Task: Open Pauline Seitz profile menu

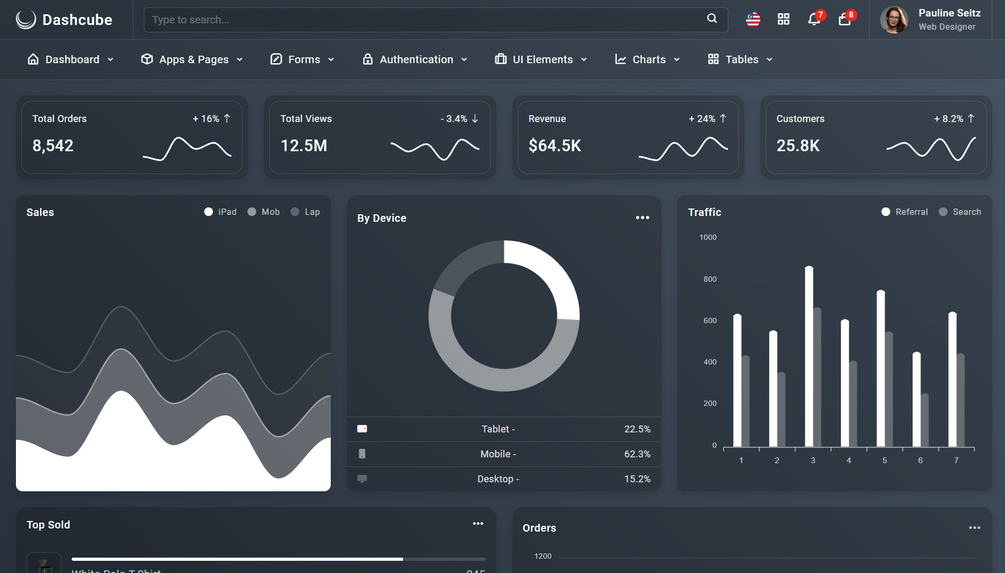Action: point(931,20)
